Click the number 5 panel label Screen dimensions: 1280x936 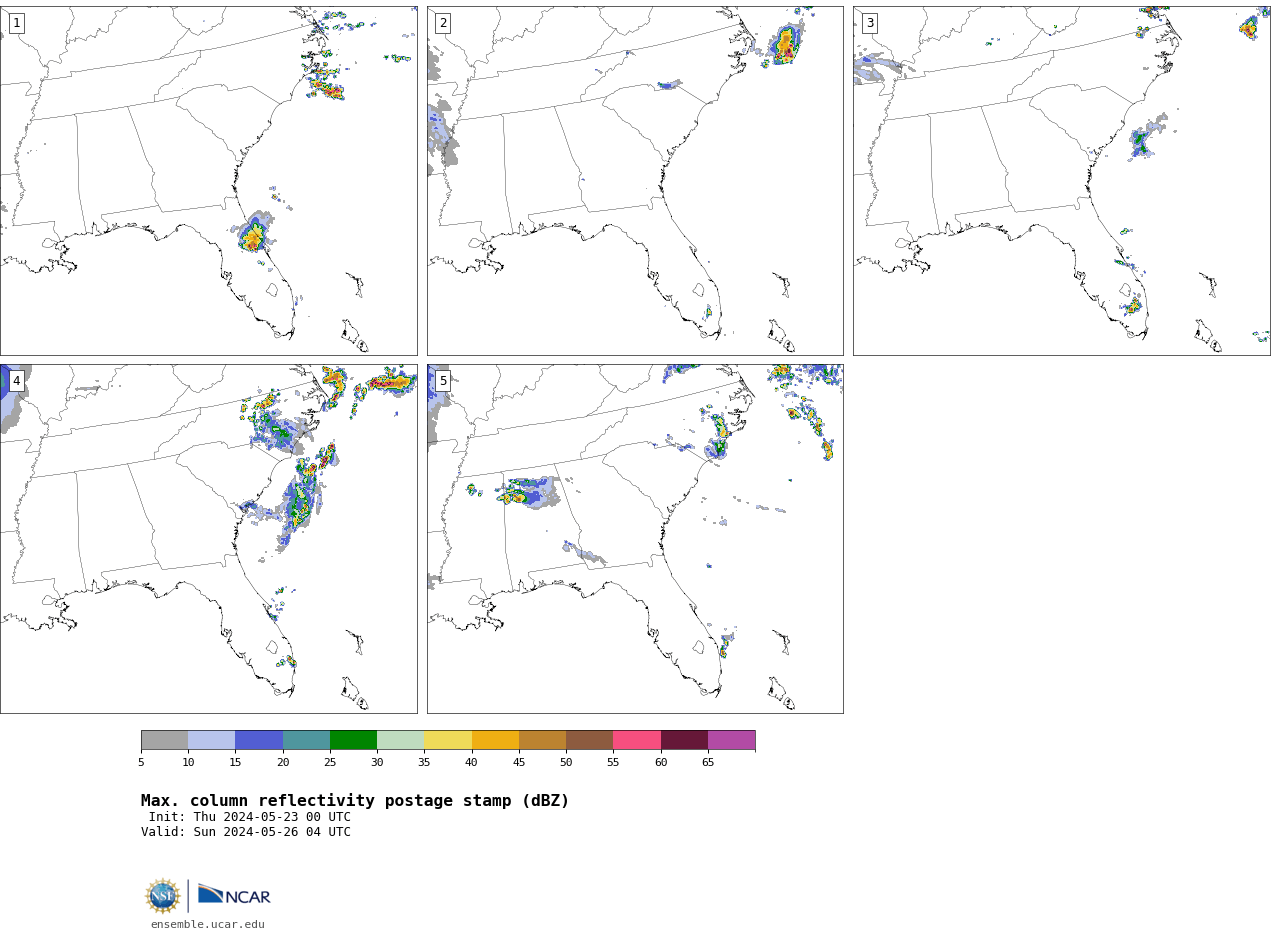pyautogui.click(x=443, y=381)
